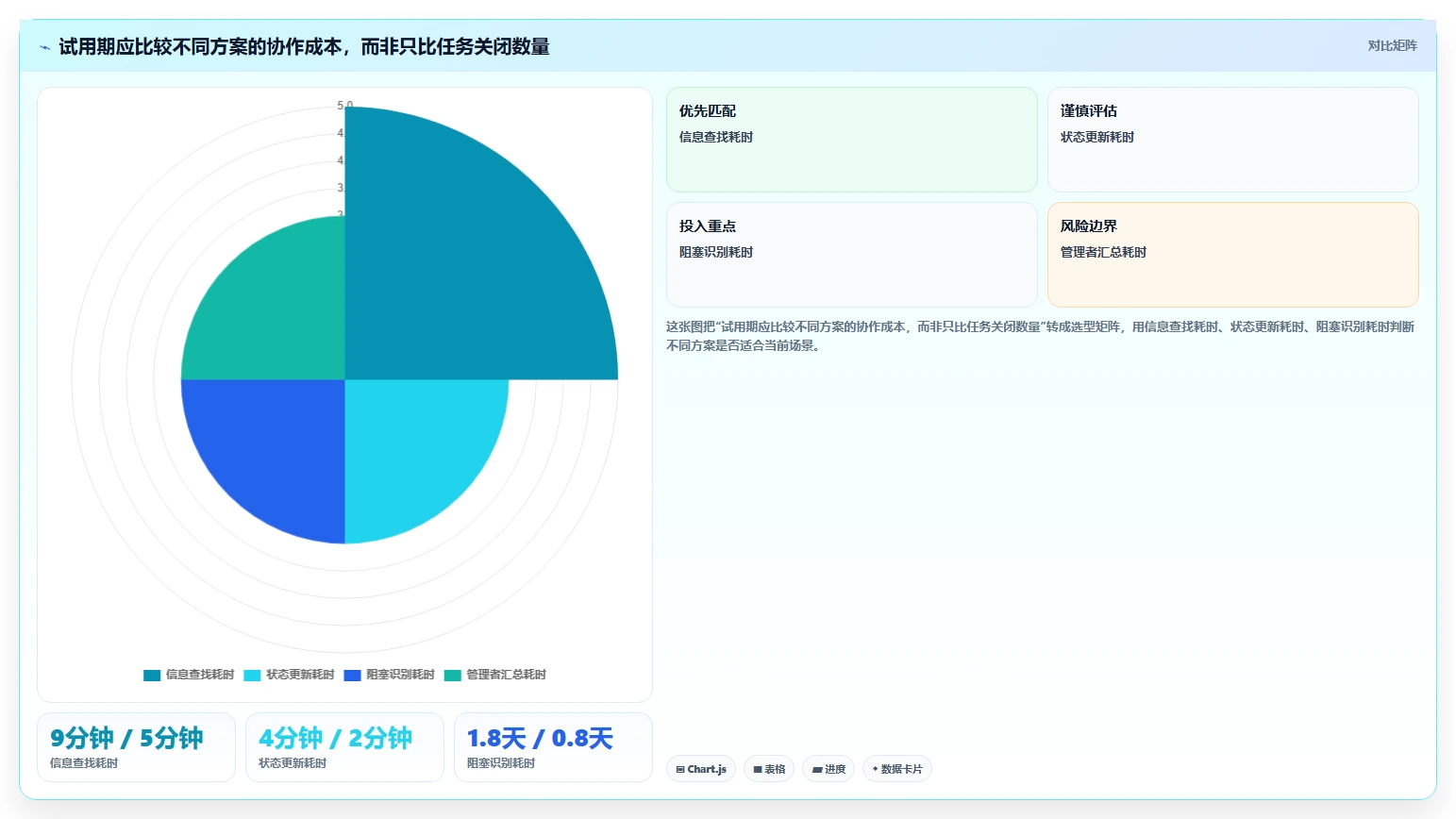
Task: Click 阻塞识别耗时 text in 投入重点 card
Action: click(x=716, y=252)
